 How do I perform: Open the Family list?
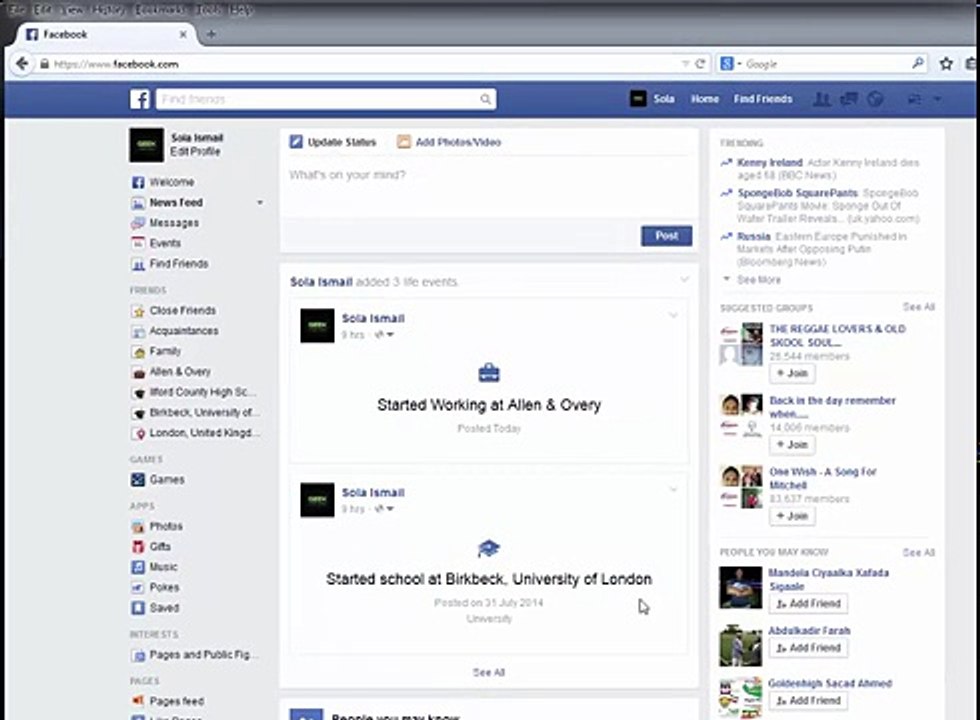156,351
